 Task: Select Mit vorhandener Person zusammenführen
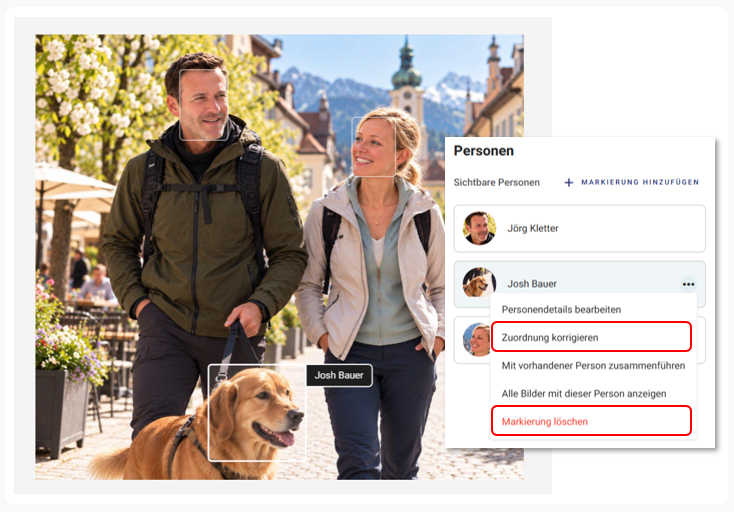pyautogui.click(x=593, y=366)
